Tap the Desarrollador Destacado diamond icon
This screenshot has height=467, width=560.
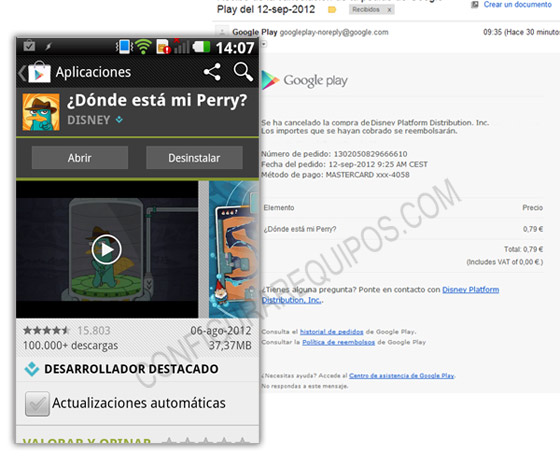[x=32, y=369]
